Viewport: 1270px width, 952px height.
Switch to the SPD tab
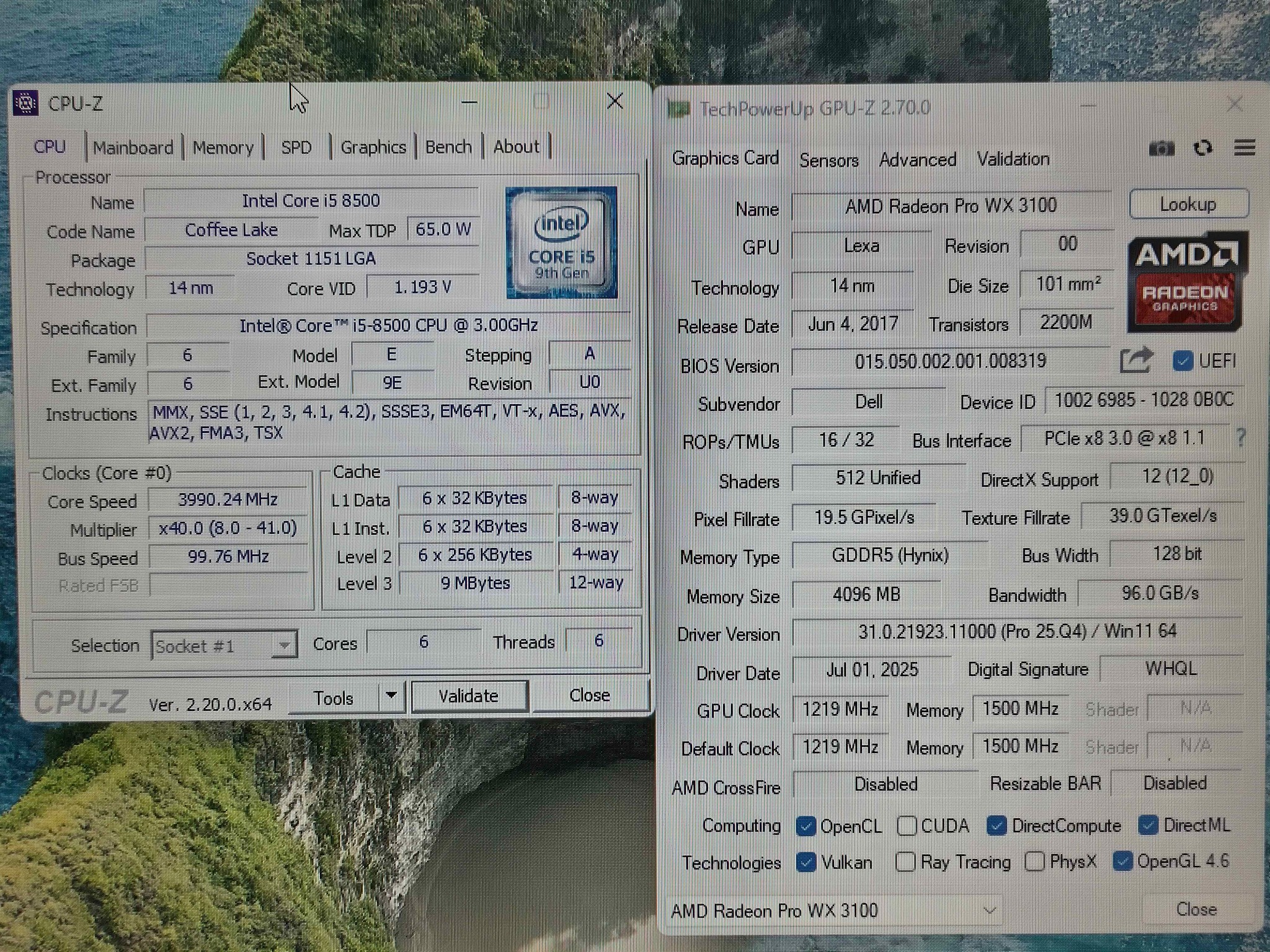point(296,148)
